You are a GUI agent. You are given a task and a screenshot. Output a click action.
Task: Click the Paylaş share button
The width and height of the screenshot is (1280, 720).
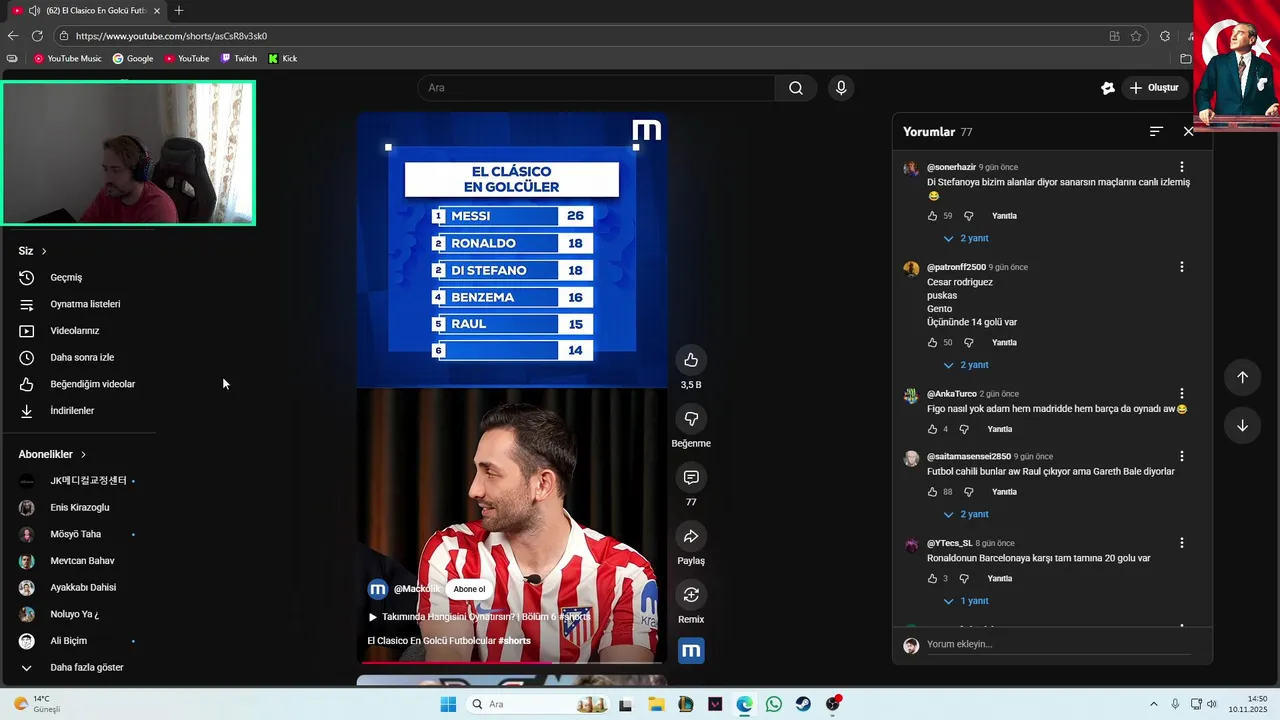tap(690, 537)
